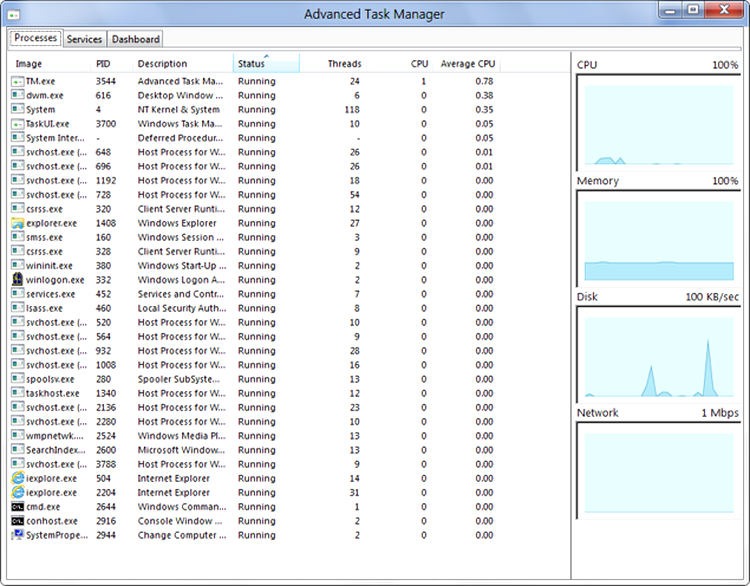Click the PID value 2916
Image resolution: width=750 pixels, height=586 pixels.
[106, 521]
